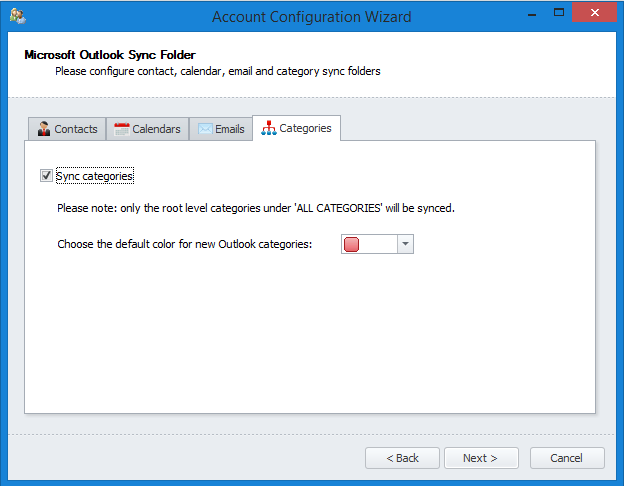624x486 pixels.
Task: Click the hierarchy icon on Categories tab
Action: [x=267, y=128]
